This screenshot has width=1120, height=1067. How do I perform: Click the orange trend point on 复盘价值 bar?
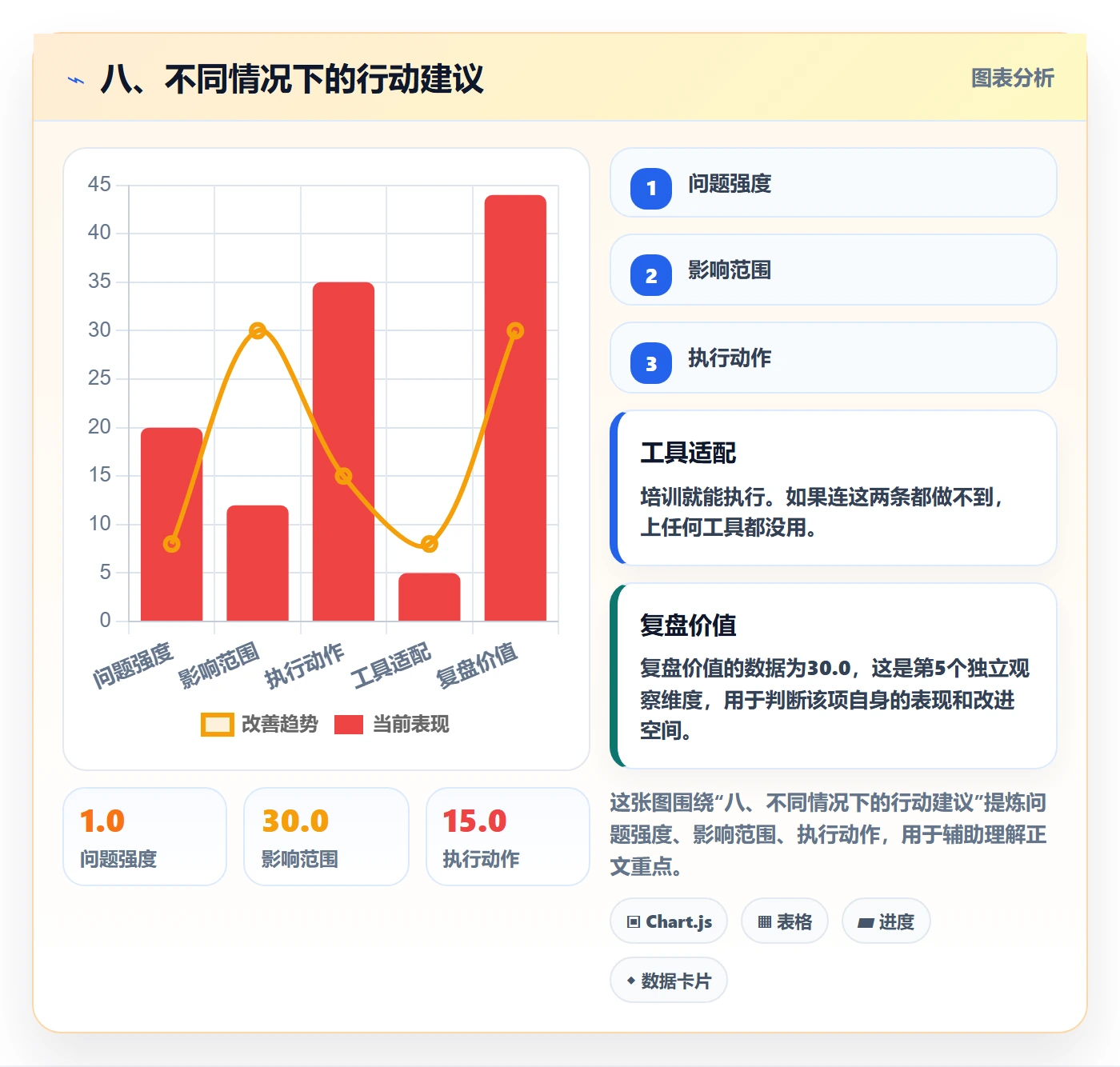(515, 330)
